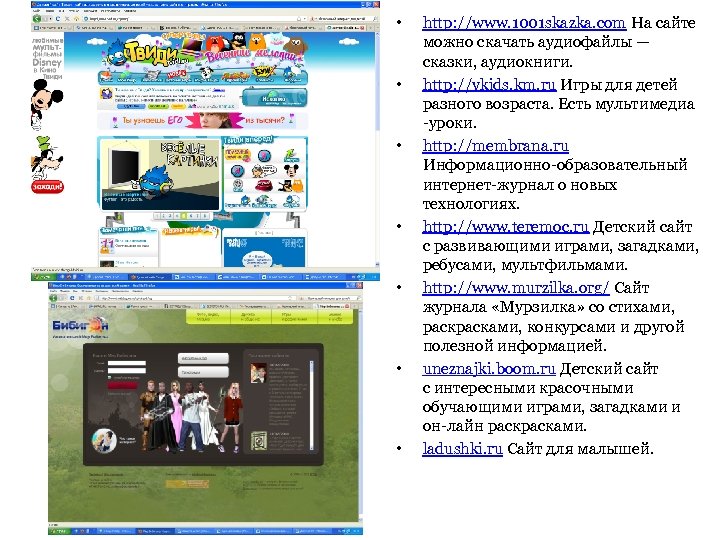Click the Mickey Mouse picture in left banner

(46, 105)
